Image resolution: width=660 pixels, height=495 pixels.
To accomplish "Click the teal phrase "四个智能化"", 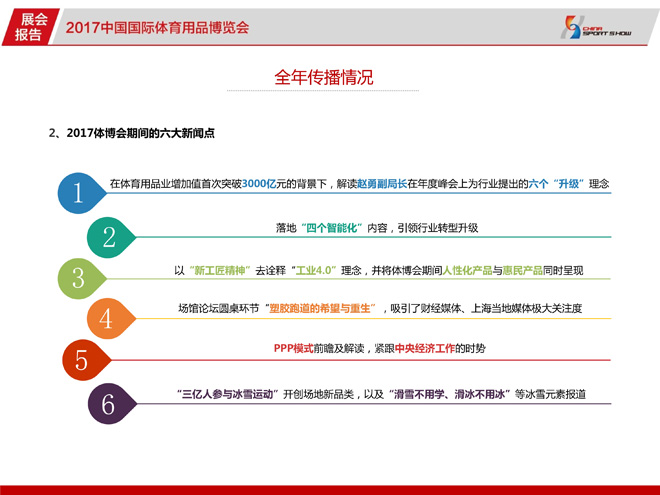I will pyautogui.click(x=332, y=228).
